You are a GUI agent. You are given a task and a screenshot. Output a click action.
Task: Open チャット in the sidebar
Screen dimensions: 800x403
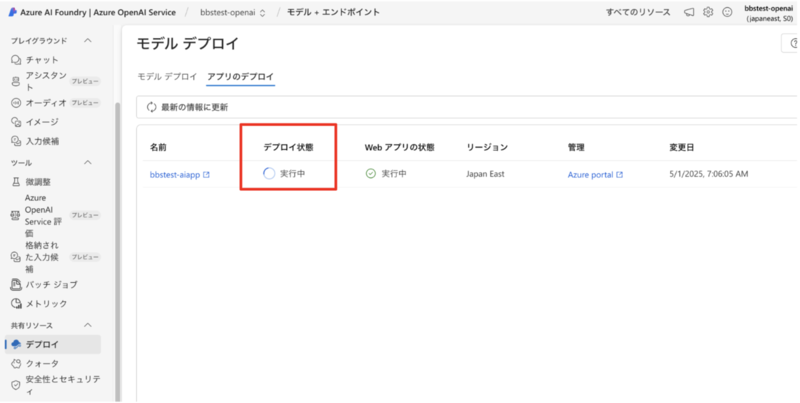pyautogui.click(x=42, y=60)
